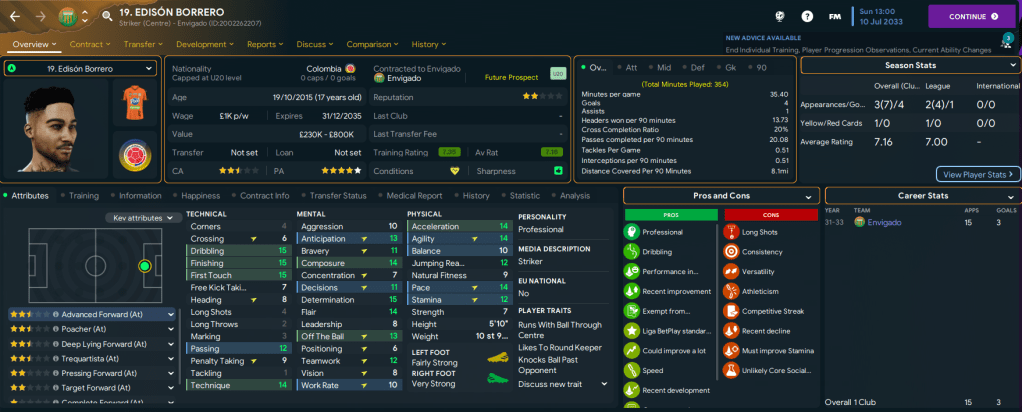Expand the Key attributes dropdown

coord(140,217)
